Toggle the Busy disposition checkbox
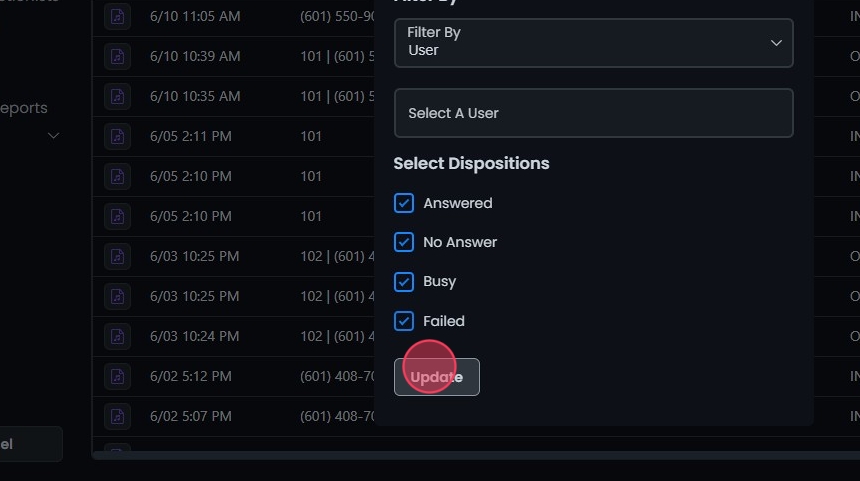 click(404, 282)
